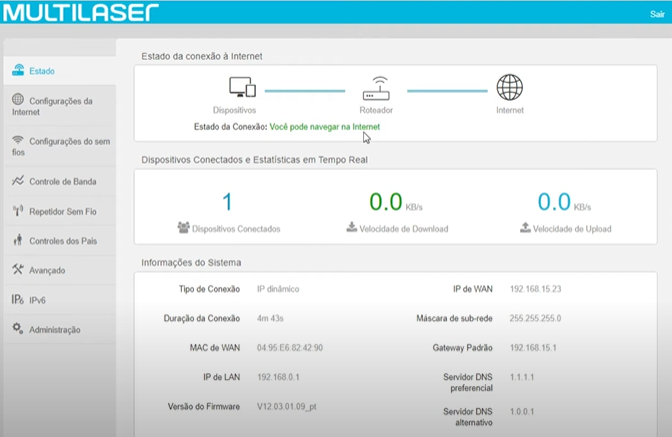The height and width of the screenshot is (437, 672).
Task: Click the globe icon beside Configurações da Internet
Action: point(18,99)
